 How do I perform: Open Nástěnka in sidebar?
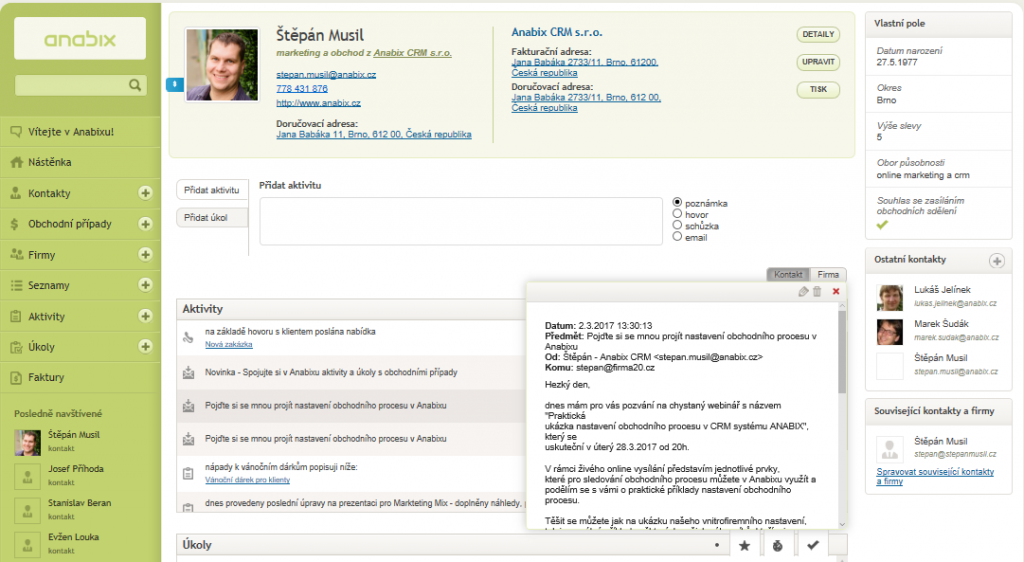80,162
